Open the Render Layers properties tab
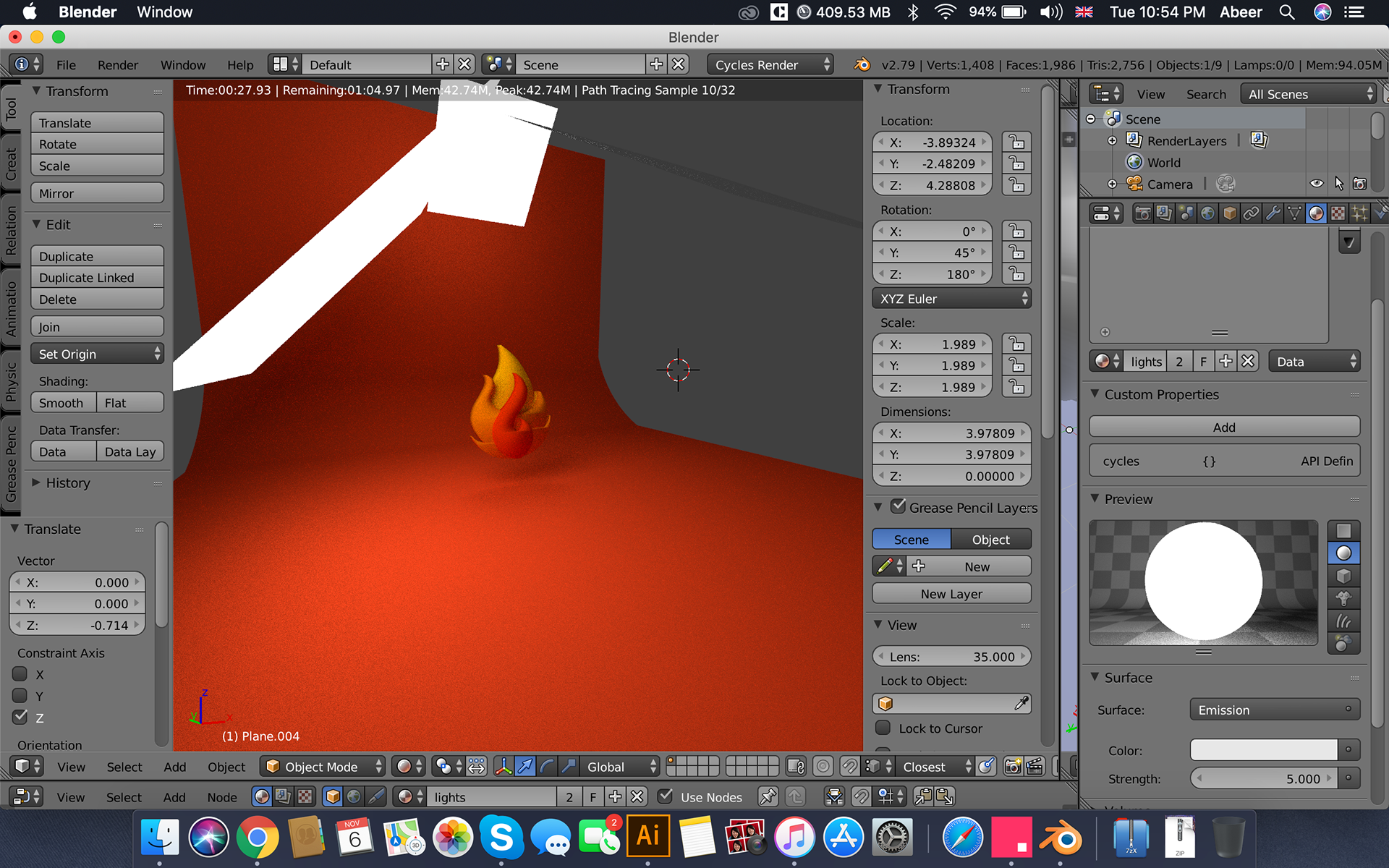This screenshot has width=1389, height=868. coord(1164,213)
